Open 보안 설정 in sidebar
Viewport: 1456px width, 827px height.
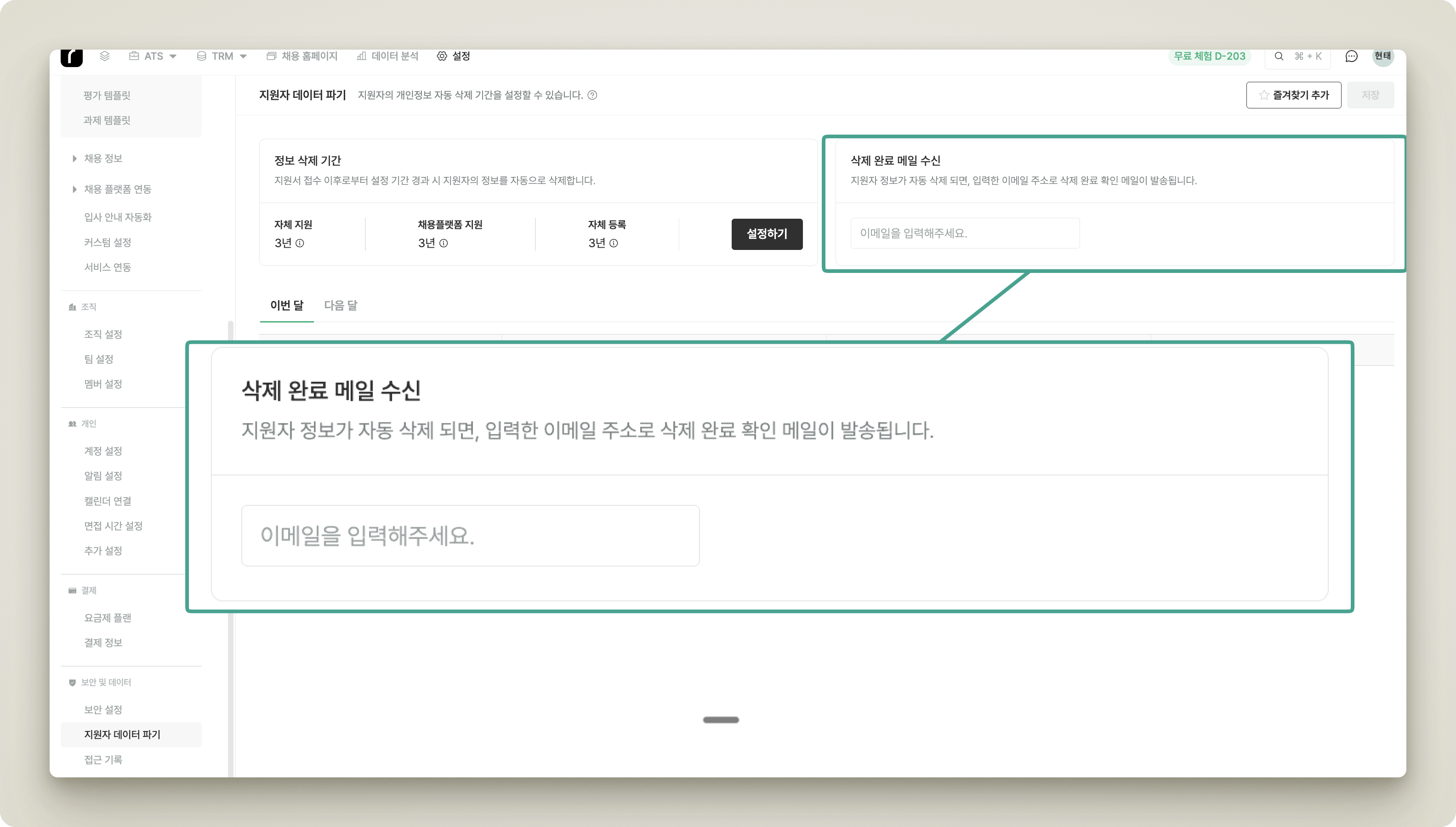pos(103,709)
